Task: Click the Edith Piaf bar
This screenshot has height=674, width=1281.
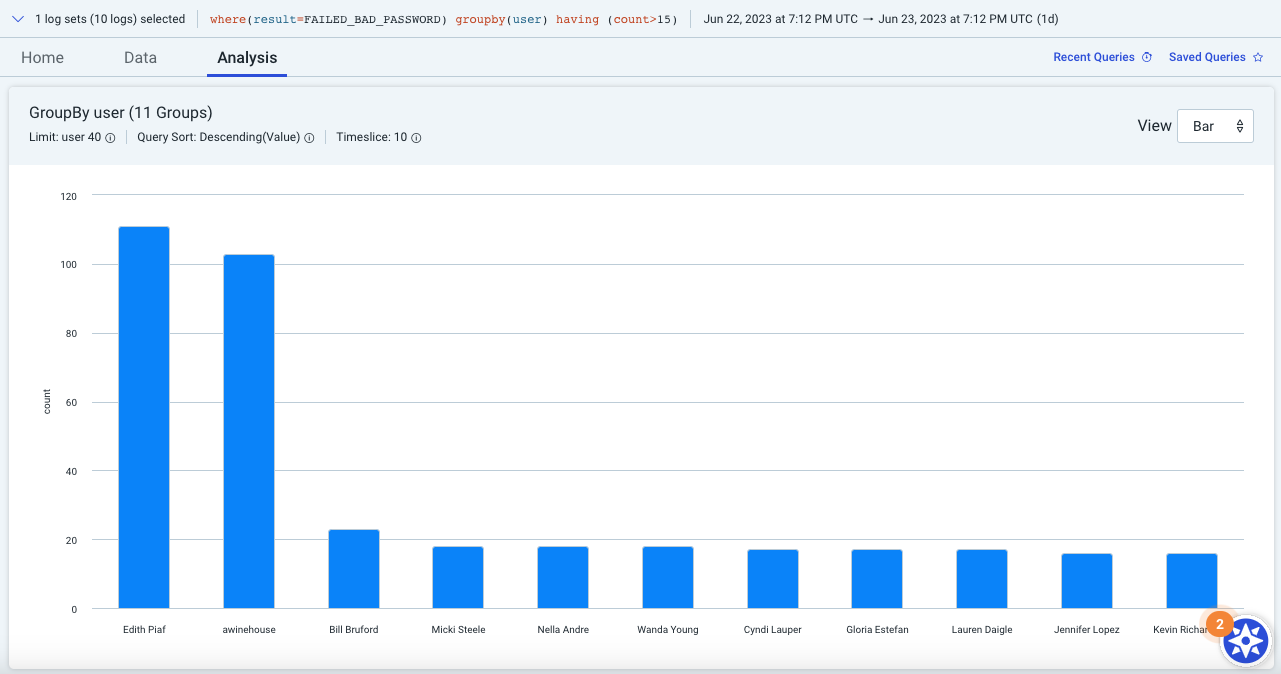Action: click(x=144, y=417)
